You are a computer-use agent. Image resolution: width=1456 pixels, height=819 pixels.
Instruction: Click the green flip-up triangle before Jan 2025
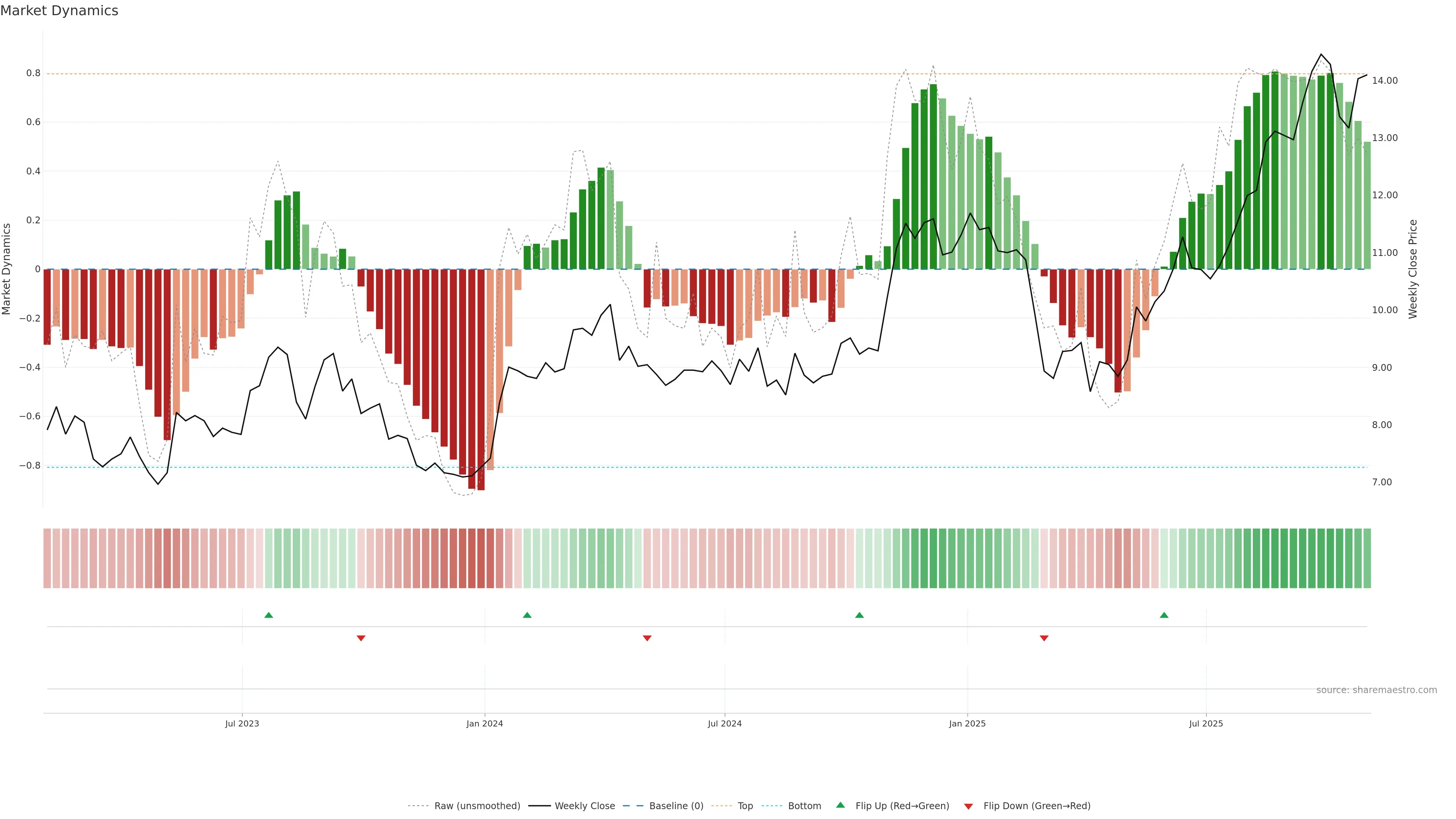[x=859, y=615]
